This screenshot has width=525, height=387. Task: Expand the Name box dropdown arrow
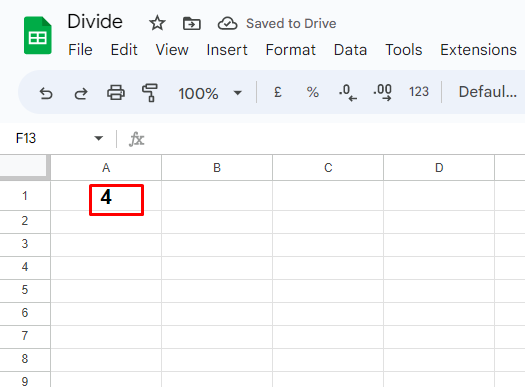pyautogui.click(x=98, y=138)
